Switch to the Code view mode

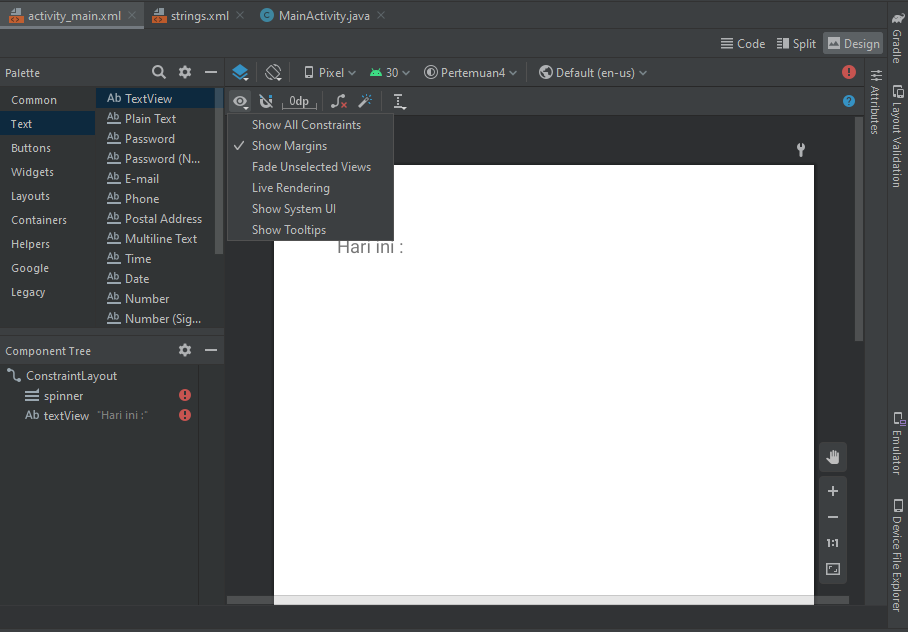(743, 43)
